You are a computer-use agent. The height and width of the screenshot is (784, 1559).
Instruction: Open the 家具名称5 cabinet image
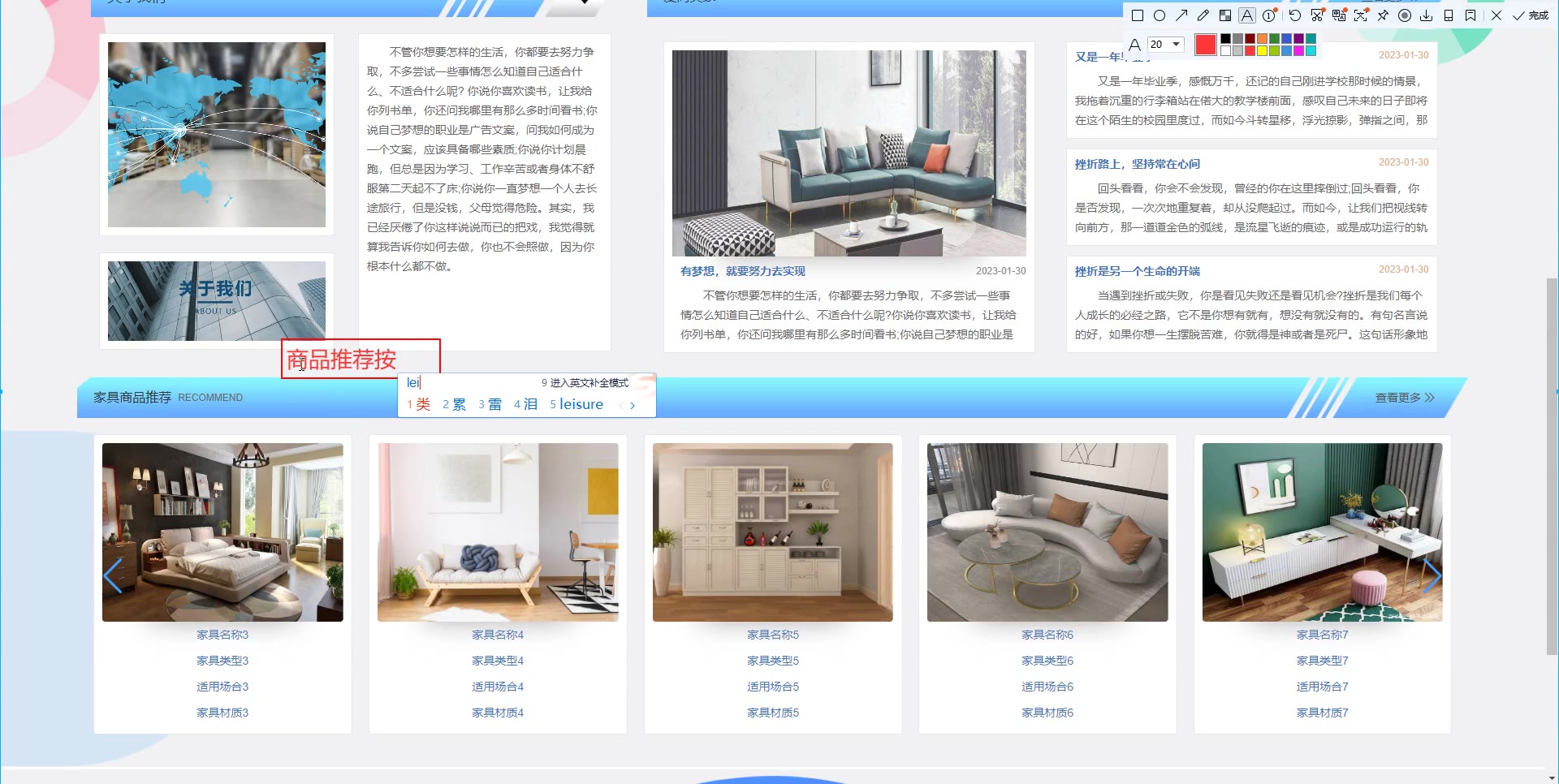click(773, 532)
